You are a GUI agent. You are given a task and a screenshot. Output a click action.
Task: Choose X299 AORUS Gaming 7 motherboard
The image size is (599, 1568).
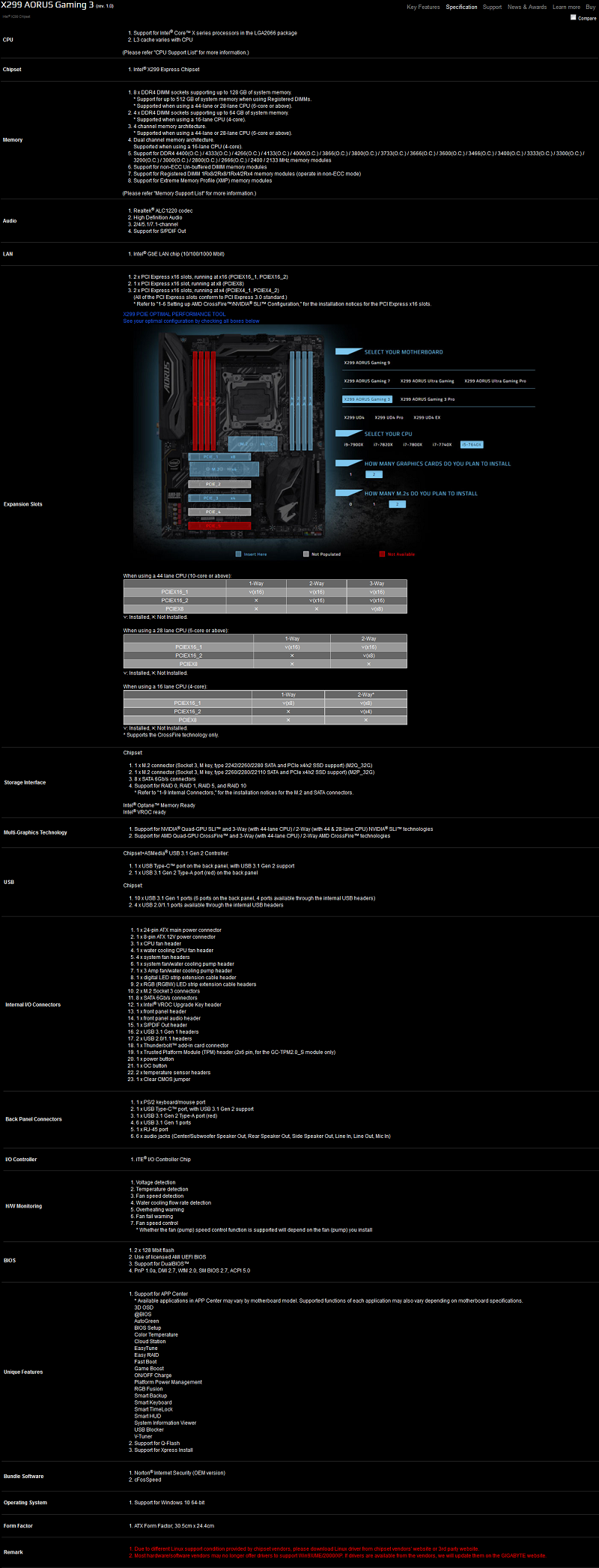coord(367,381)
